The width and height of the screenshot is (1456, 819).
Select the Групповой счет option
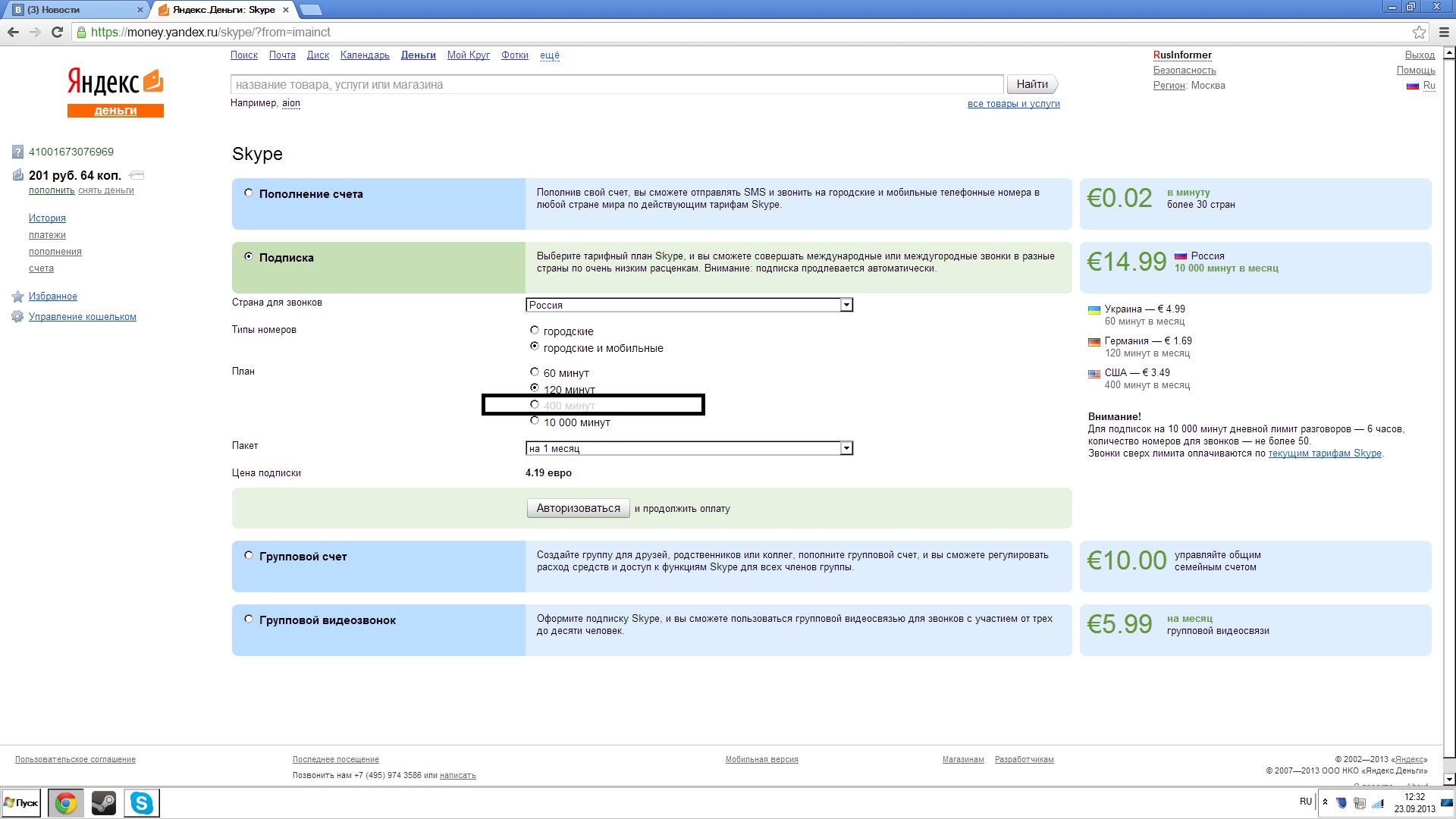pos(249,556)
